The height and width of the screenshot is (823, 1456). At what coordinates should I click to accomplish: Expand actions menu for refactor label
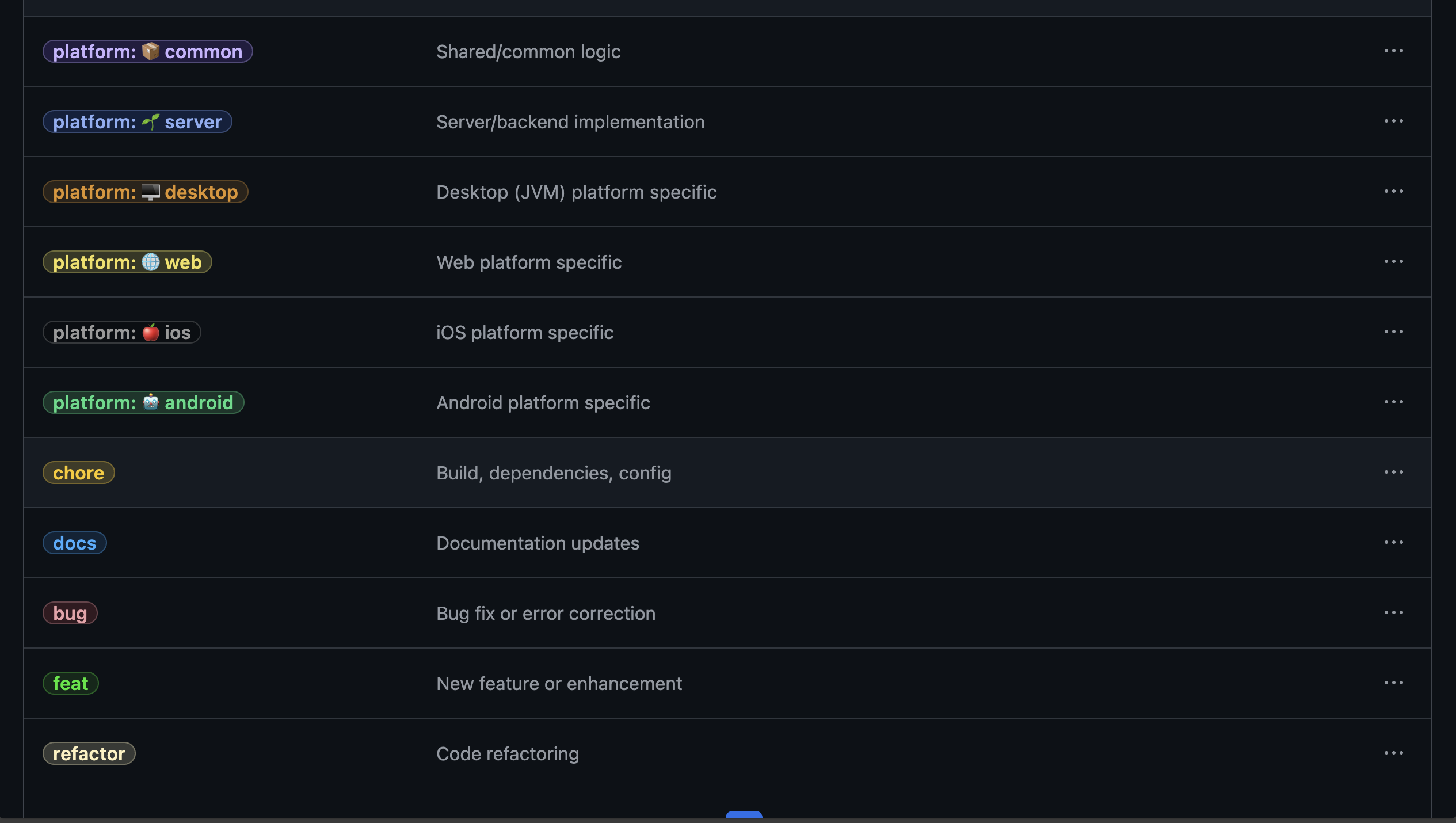1393,753
